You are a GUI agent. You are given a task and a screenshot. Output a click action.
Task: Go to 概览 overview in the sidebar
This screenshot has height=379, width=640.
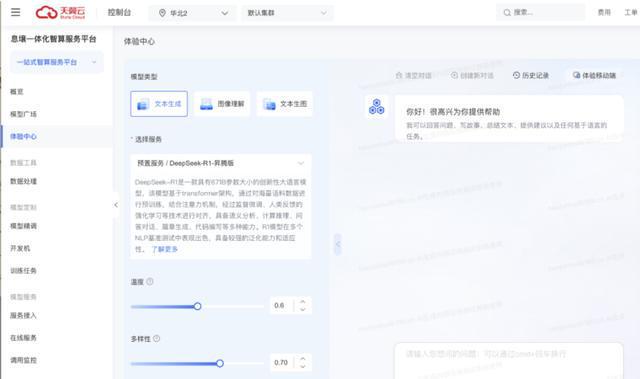pos(17,92)
